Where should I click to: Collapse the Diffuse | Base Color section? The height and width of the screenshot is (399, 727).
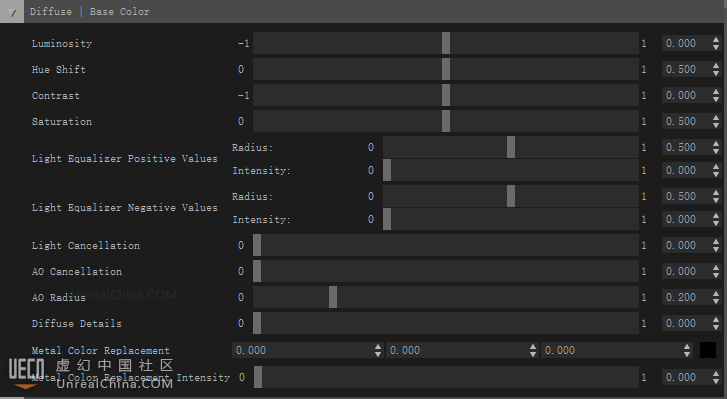[12, 12]
